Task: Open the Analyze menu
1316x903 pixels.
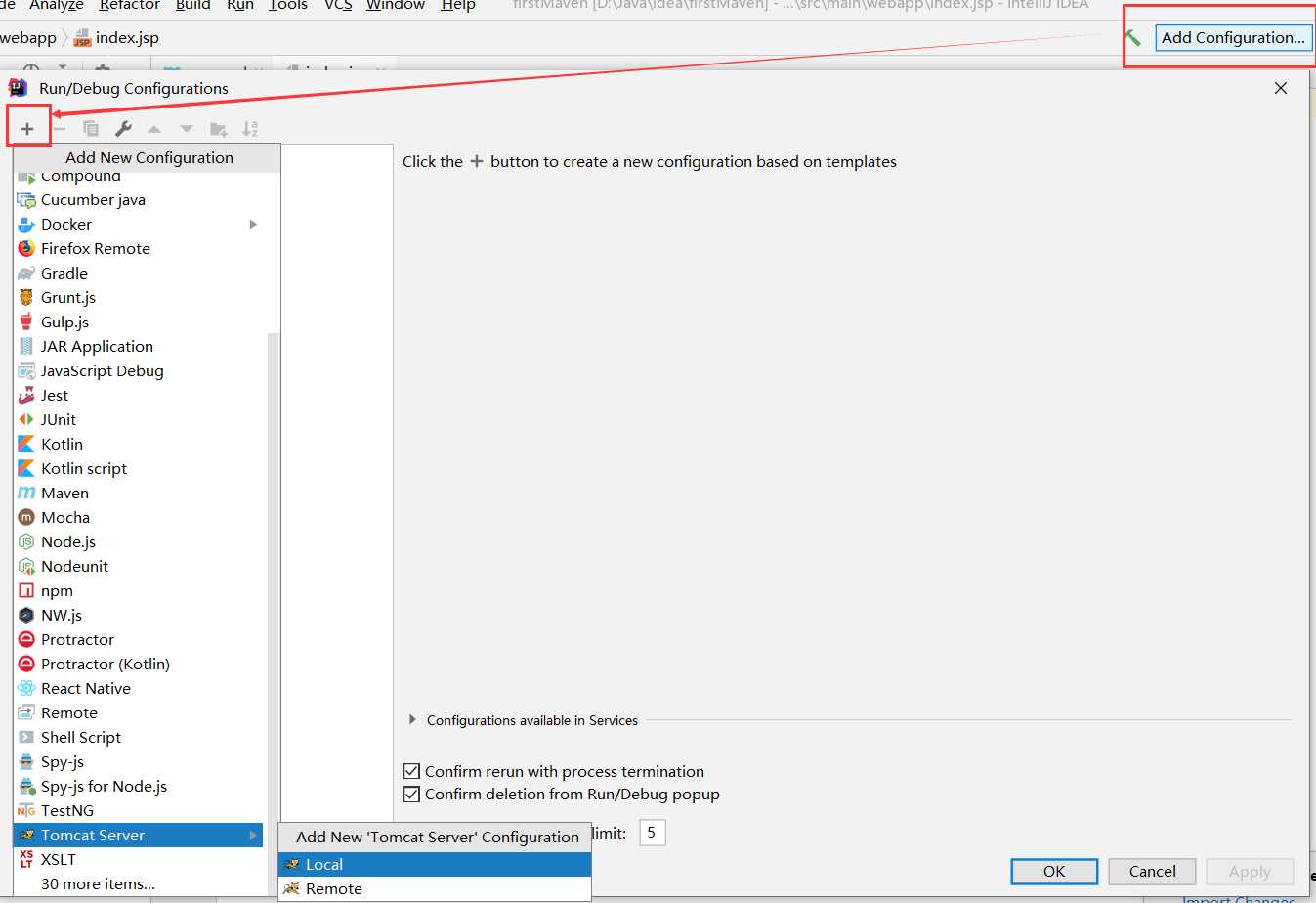Action: tap(57, 5)
